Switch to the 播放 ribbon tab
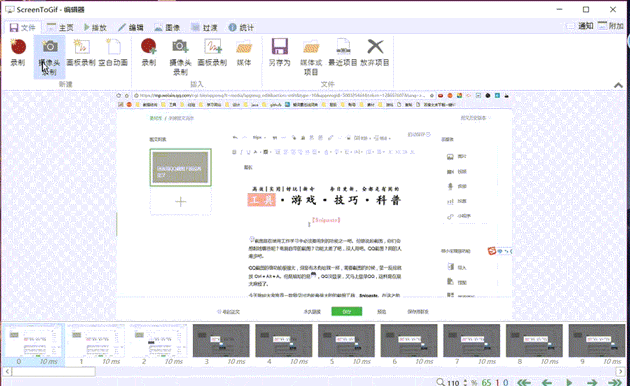This screenshot has height=386, width=630. pos(95,27)
